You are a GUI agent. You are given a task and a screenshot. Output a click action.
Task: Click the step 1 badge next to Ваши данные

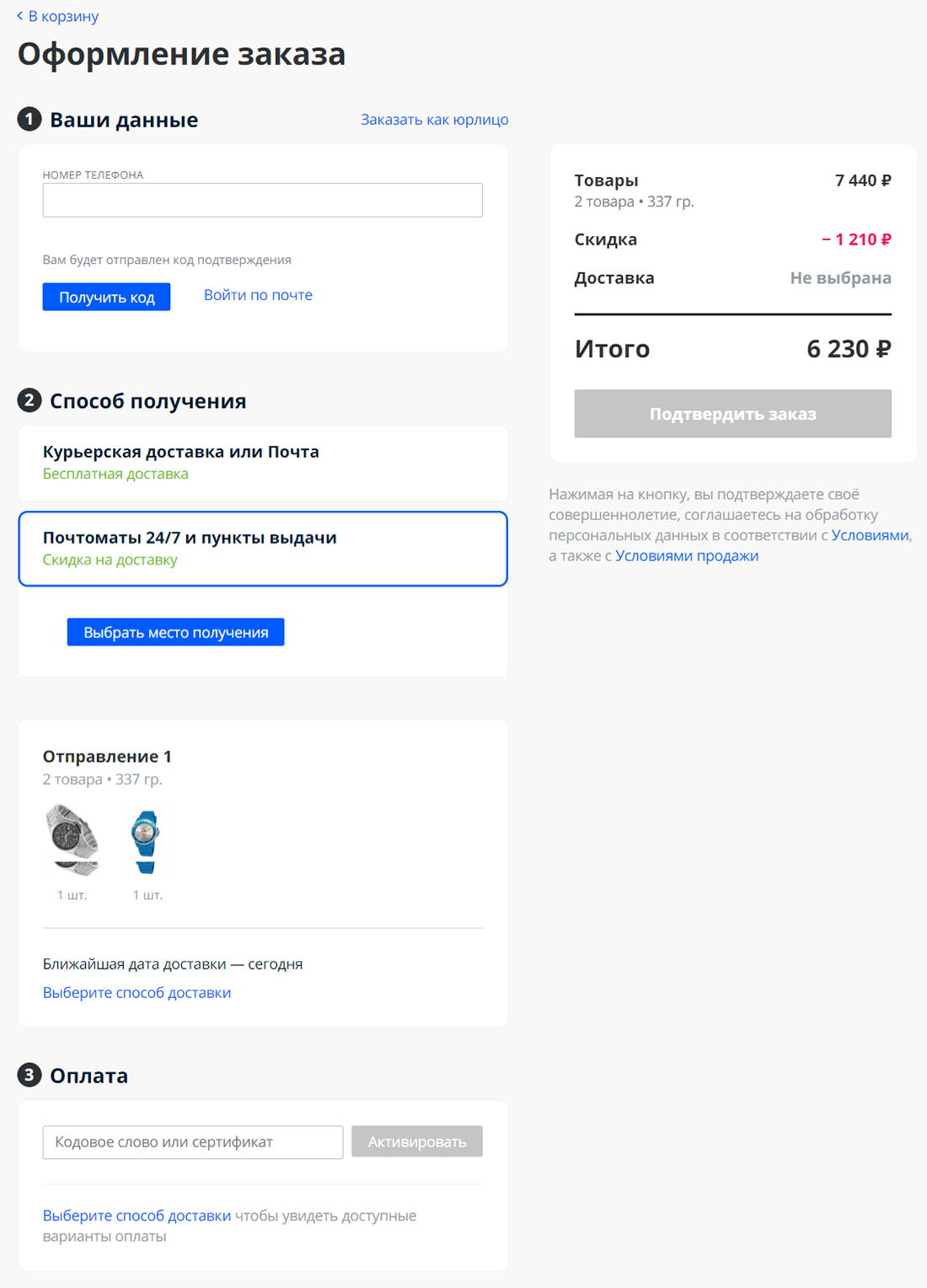[x=29, y=119]
